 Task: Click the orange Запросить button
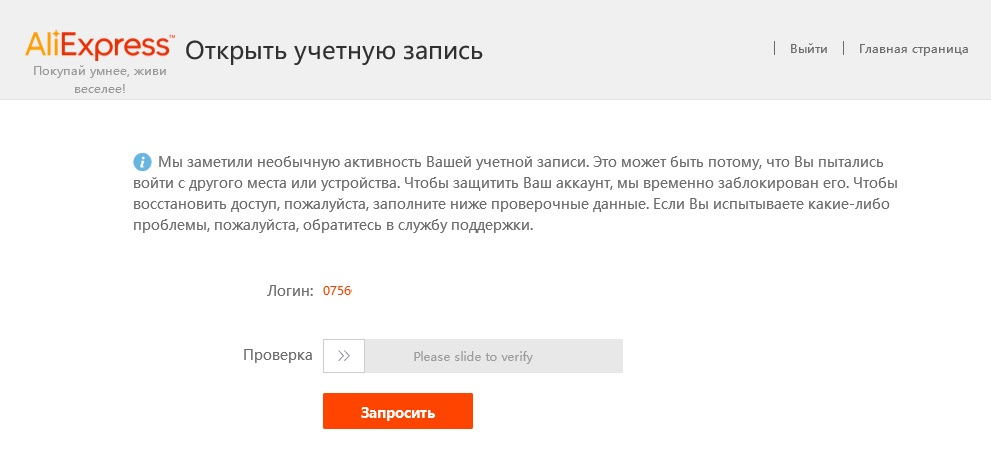(398, 411)
